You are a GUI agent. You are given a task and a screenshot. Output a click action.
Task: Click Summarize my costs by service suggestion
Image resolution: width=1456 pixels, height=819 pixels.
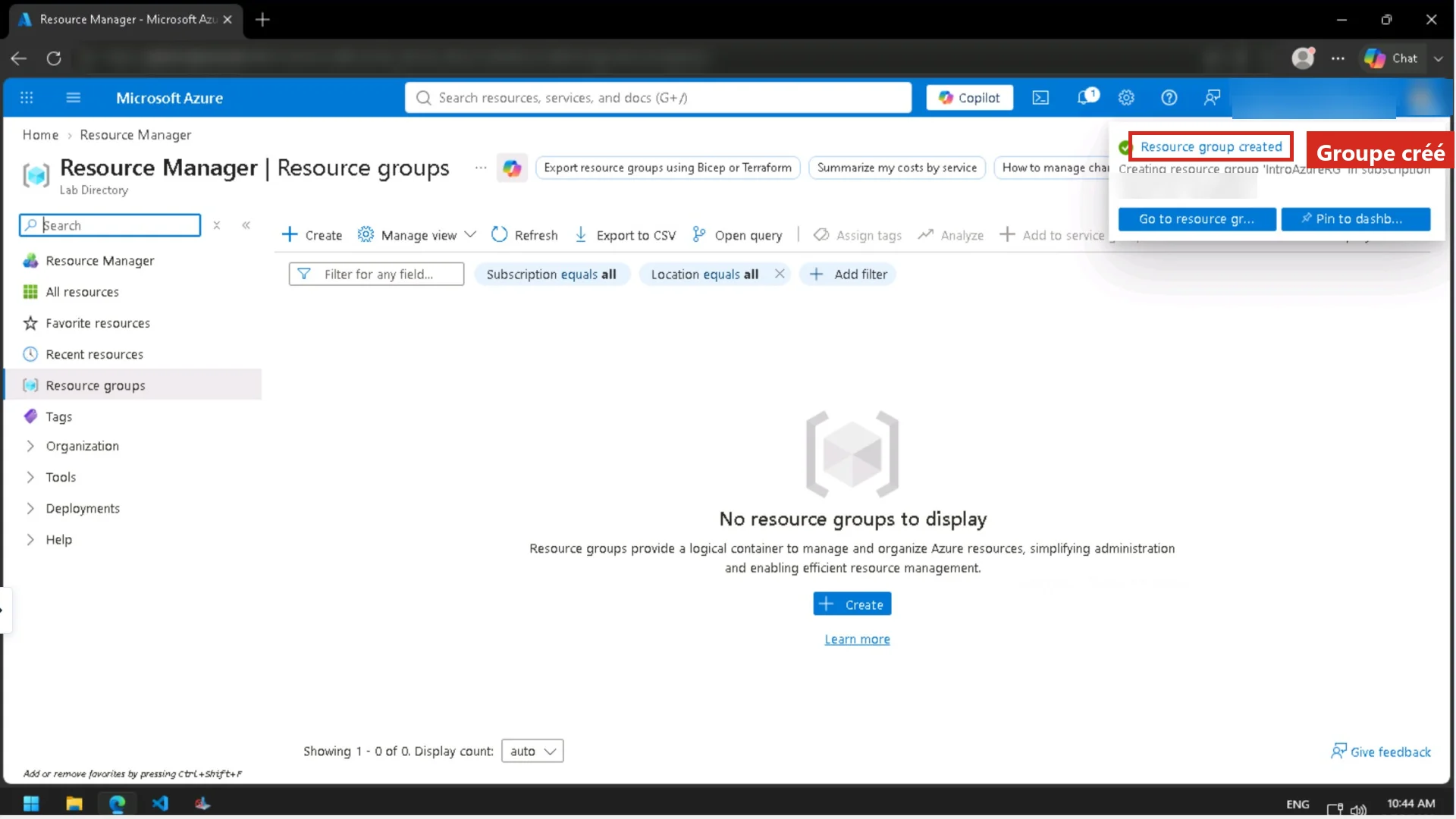[x=897, y=168]
